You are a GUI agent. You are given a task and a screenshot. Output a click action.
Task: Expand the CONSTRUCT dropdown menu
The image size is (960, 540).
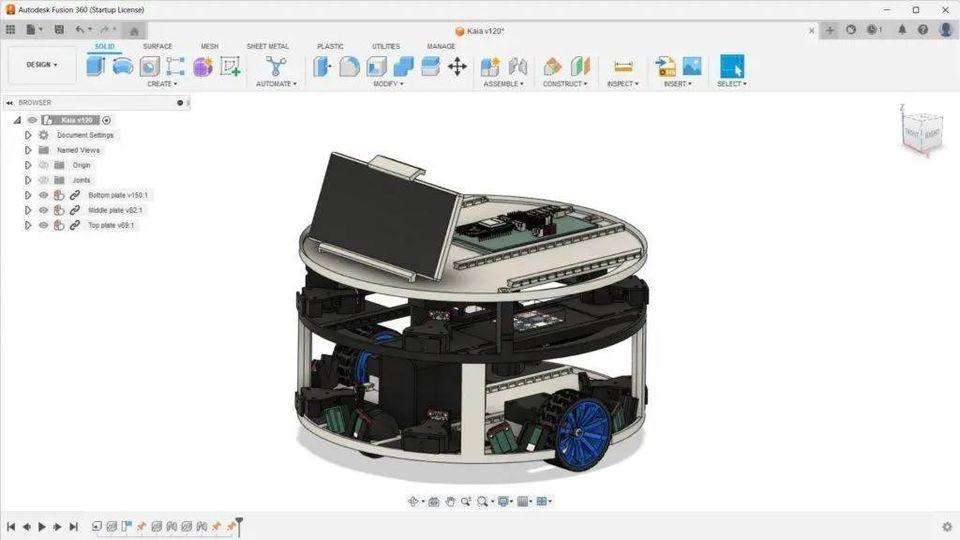pyautogui.click(x=564, y=84)
